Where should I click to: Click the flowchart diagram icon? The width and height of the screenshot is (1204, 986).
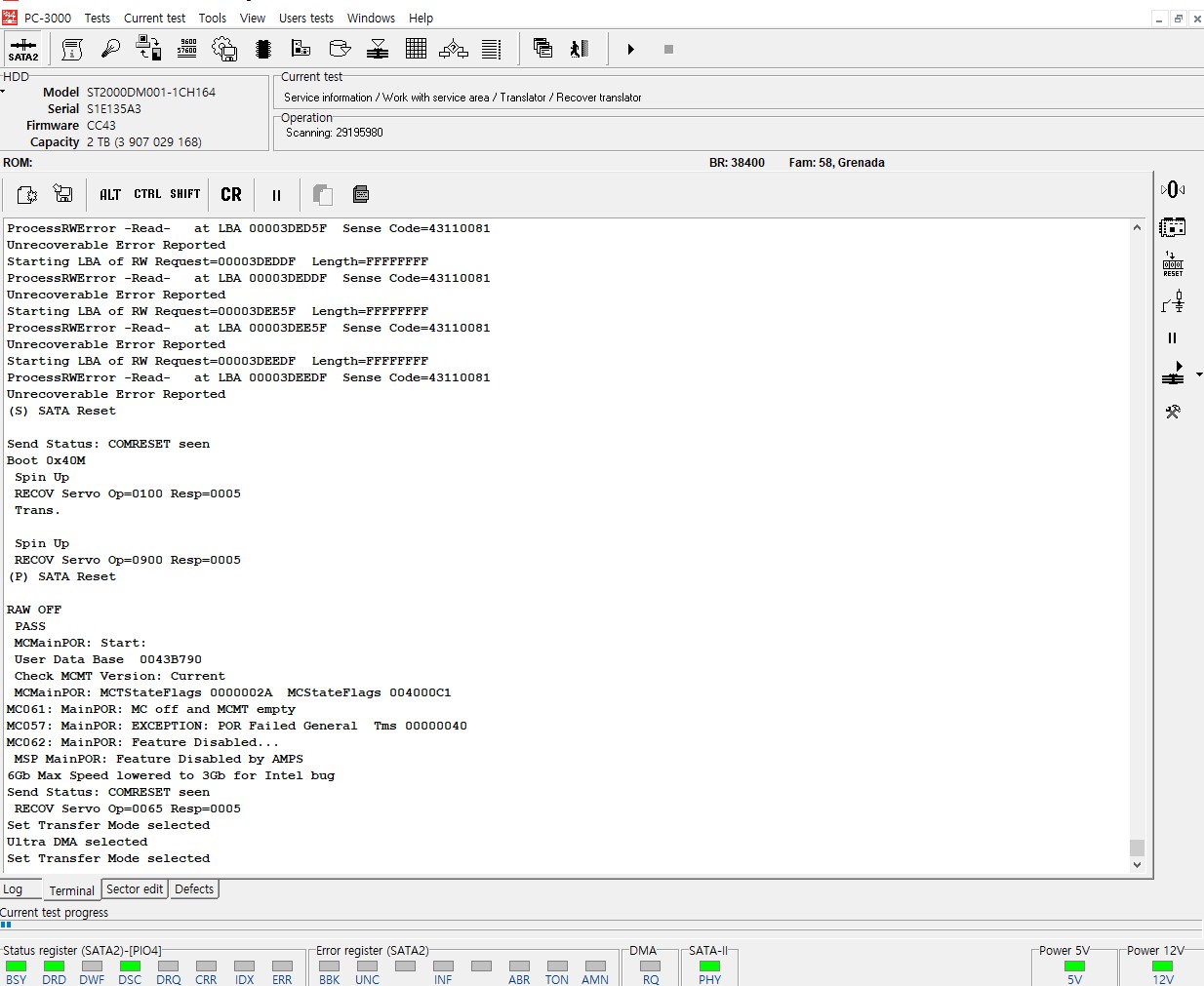[454, 49]
